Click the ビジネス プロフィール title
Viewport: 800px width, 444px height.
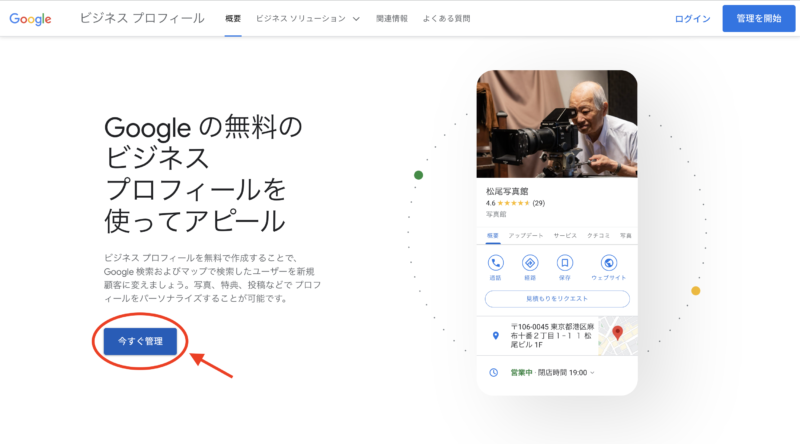click(142, 18)
